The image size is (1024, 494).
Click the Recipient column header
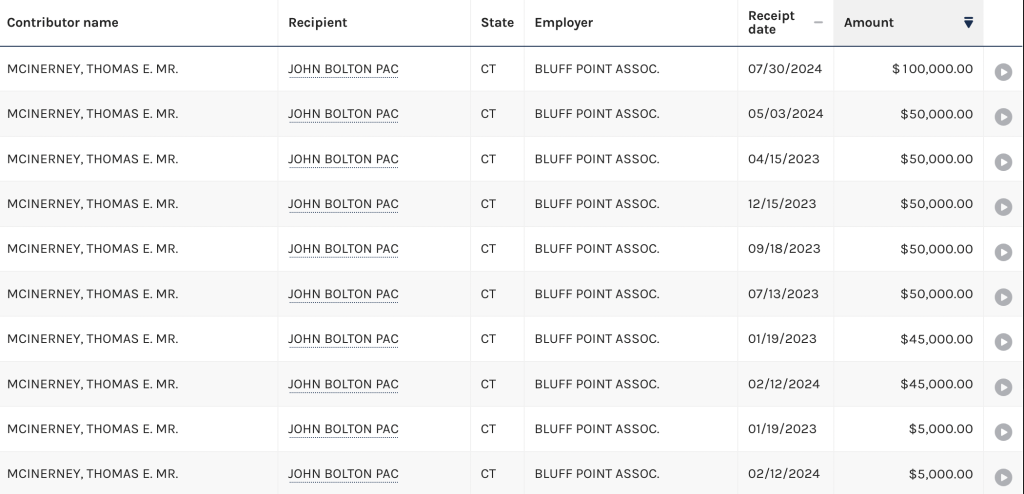pos(318,23)
